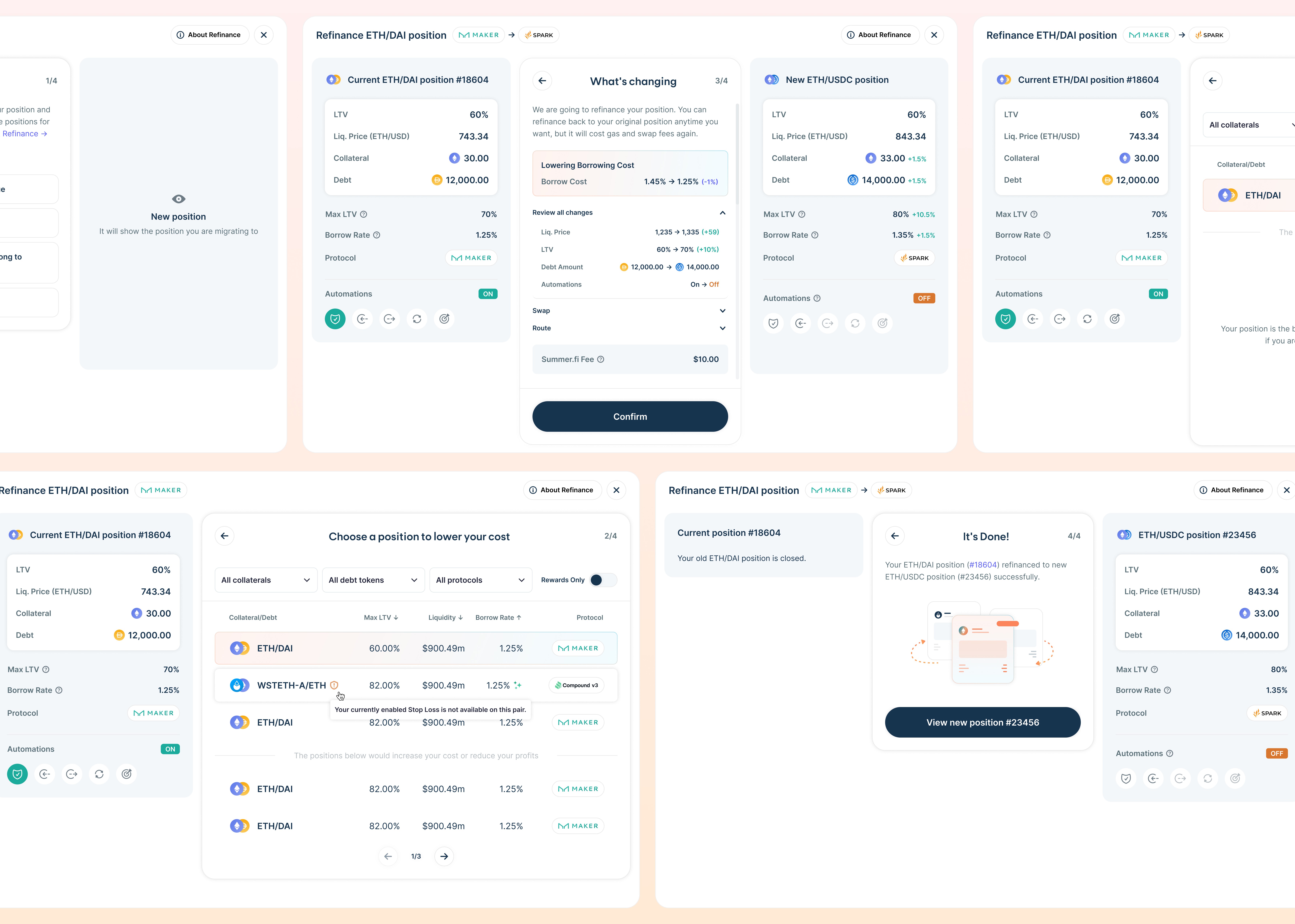Toggle the Automations OFF badge in the New ETH/USDC position panel
Image resolution: width=1295 pixels, height=924 pixels.
coord(924,298)
